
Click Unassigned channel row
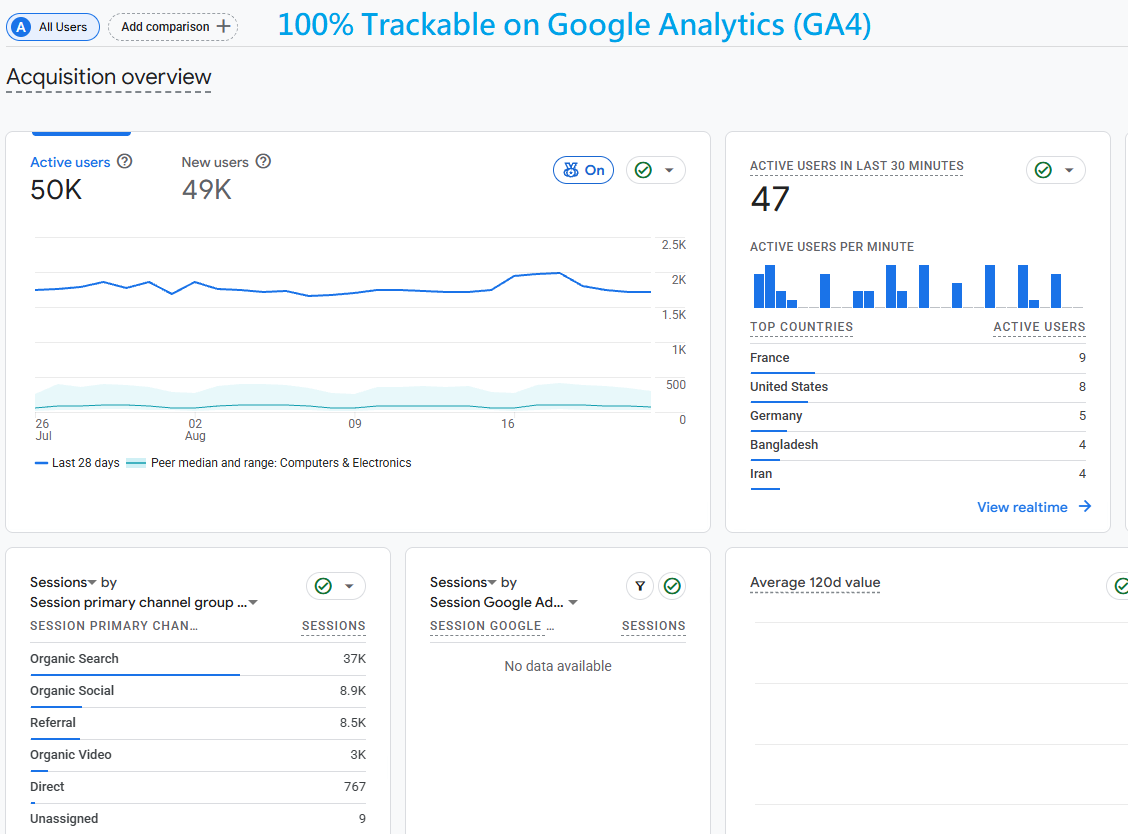pos(198,819)
